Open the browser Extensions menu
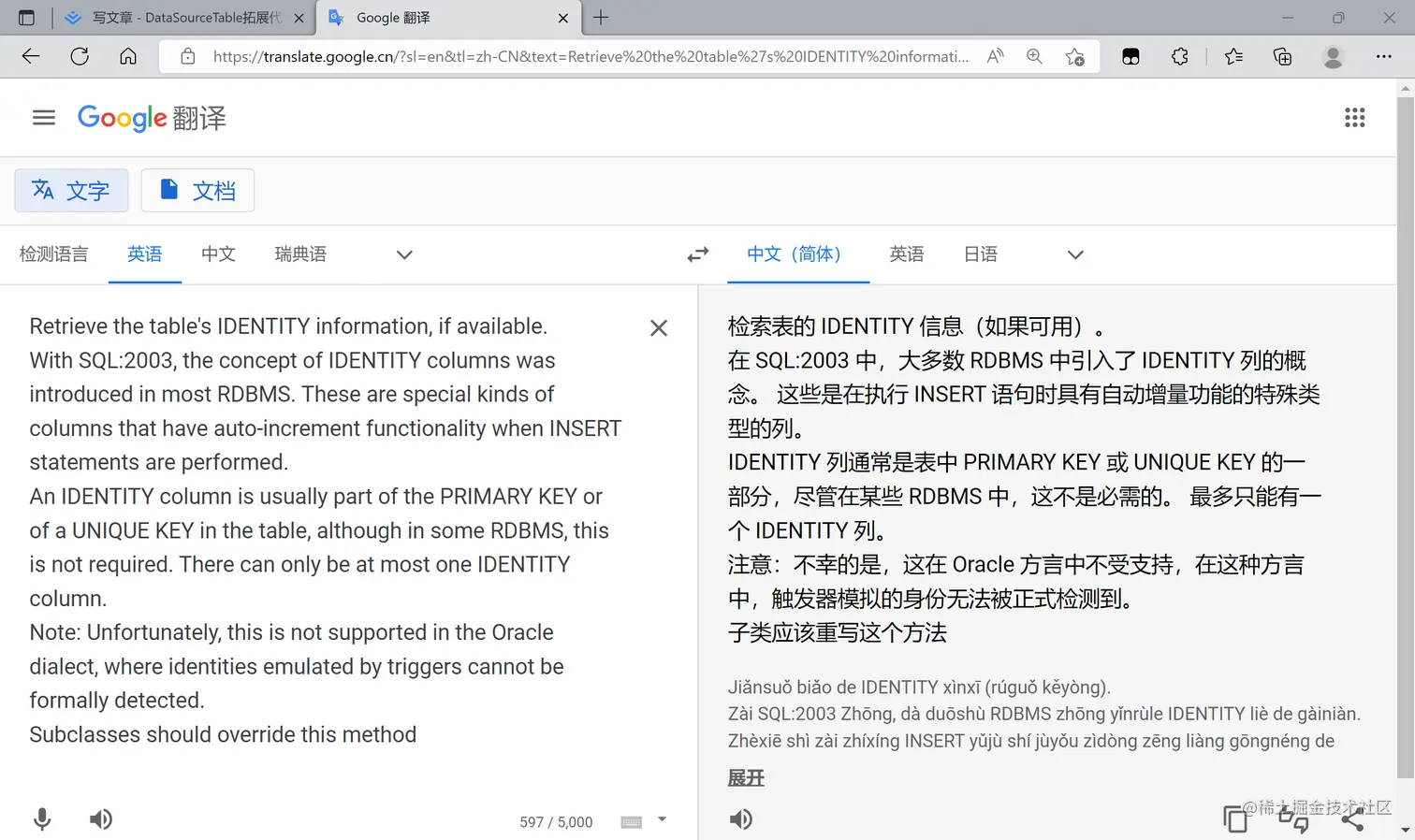Viewport: 1415px width, 840px height. coord(1180,57)
